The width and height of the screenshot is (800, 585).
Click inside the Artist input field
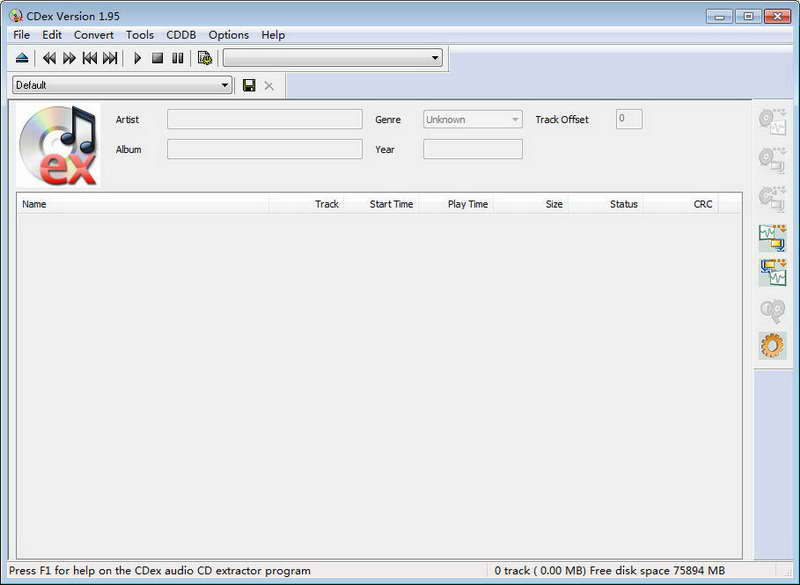click(x=265, y=119)
